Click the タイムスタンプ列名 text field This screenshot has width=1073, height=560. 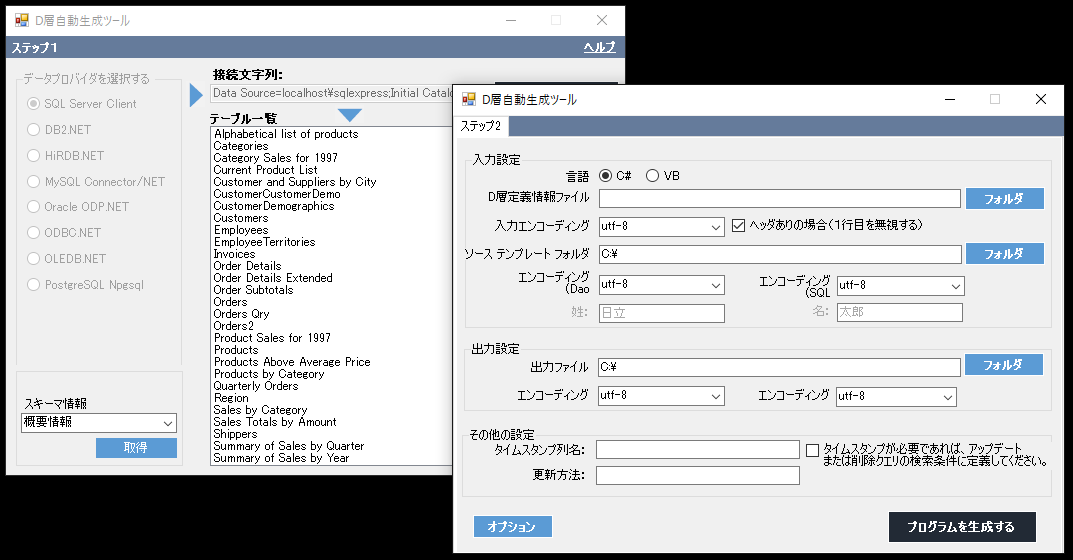pos(697,450)
